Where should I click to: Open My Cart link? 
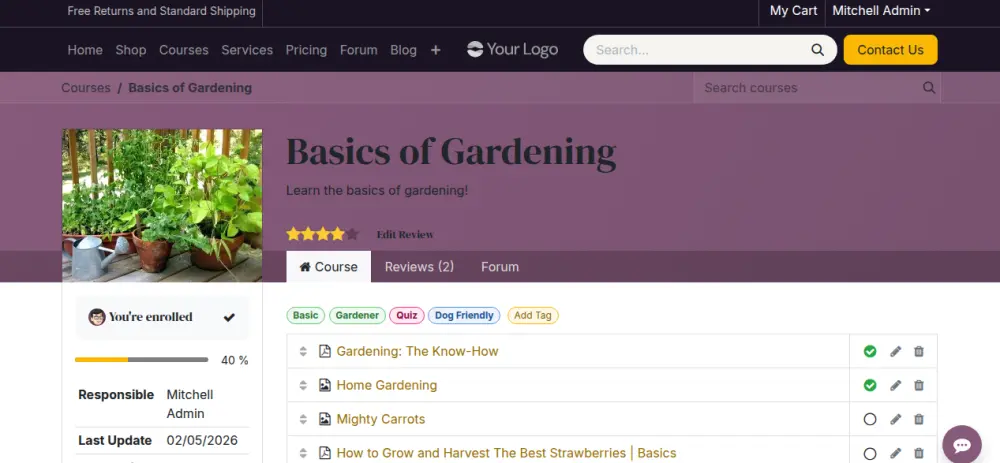[x=793, y=11]
